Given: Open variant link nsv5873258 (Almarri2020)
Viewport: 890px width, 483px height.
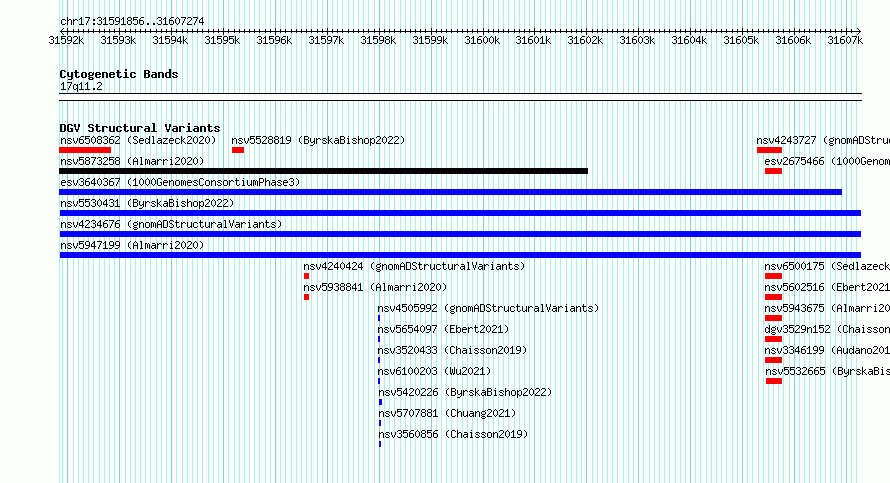Looking at the screenshot, I should [132, 161].
